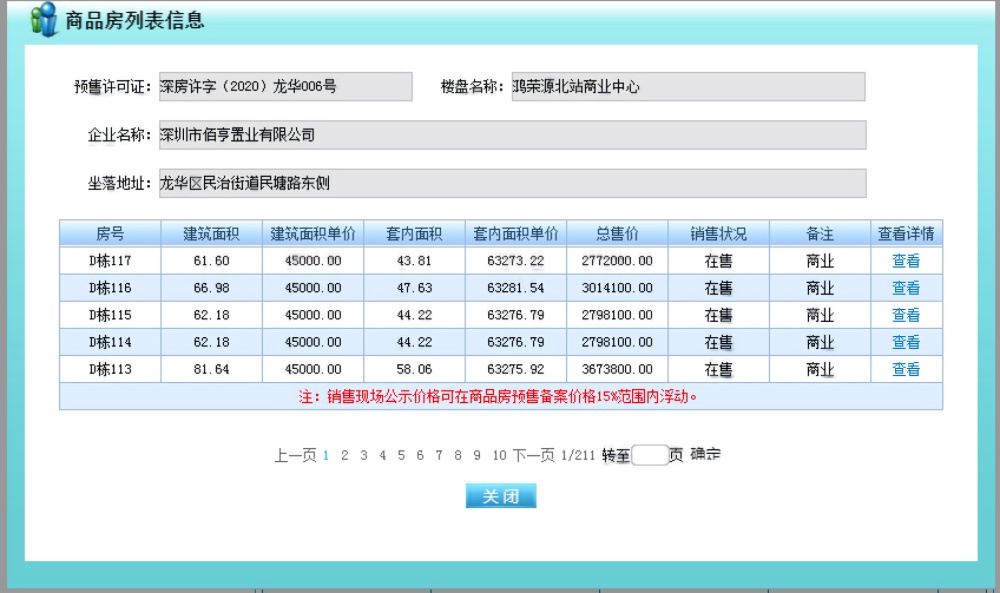The image size is (1000, 593).
Task: Select page 3 in pagination
Action: coord(364,455)
